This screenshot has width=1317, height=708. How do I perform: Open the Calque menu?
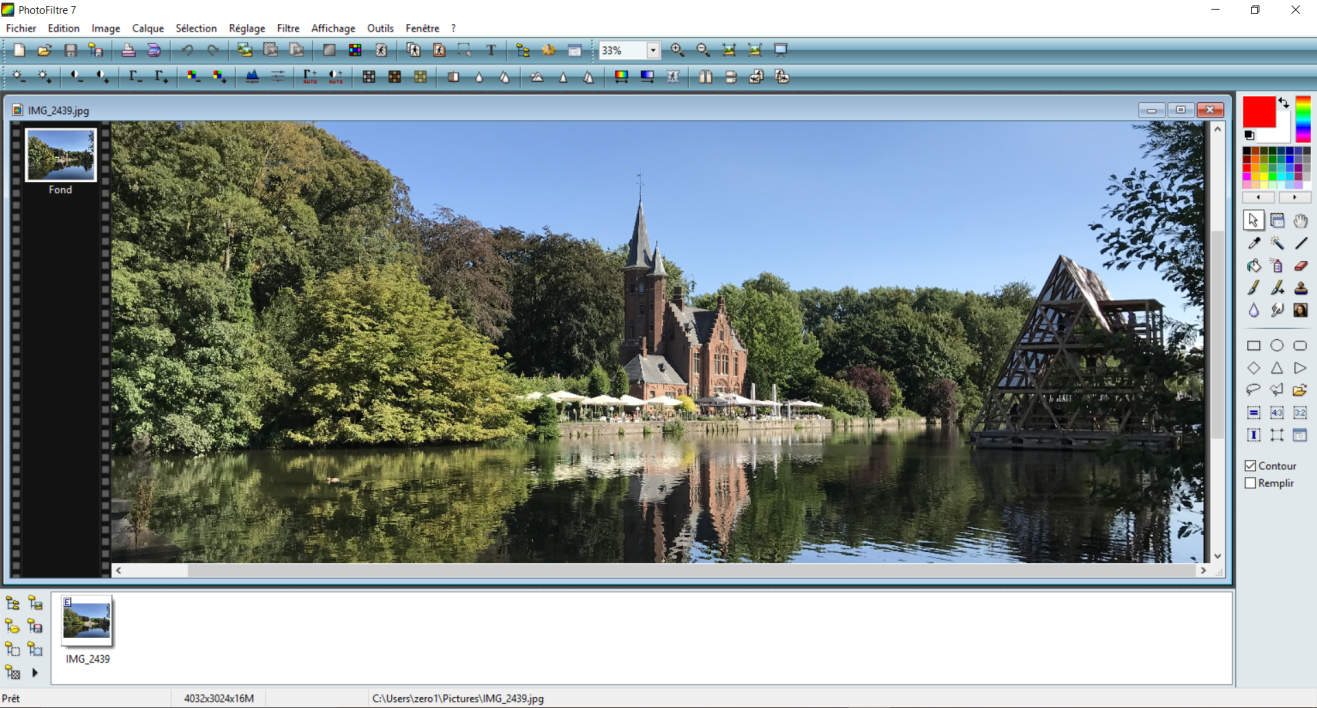(148, 28)
